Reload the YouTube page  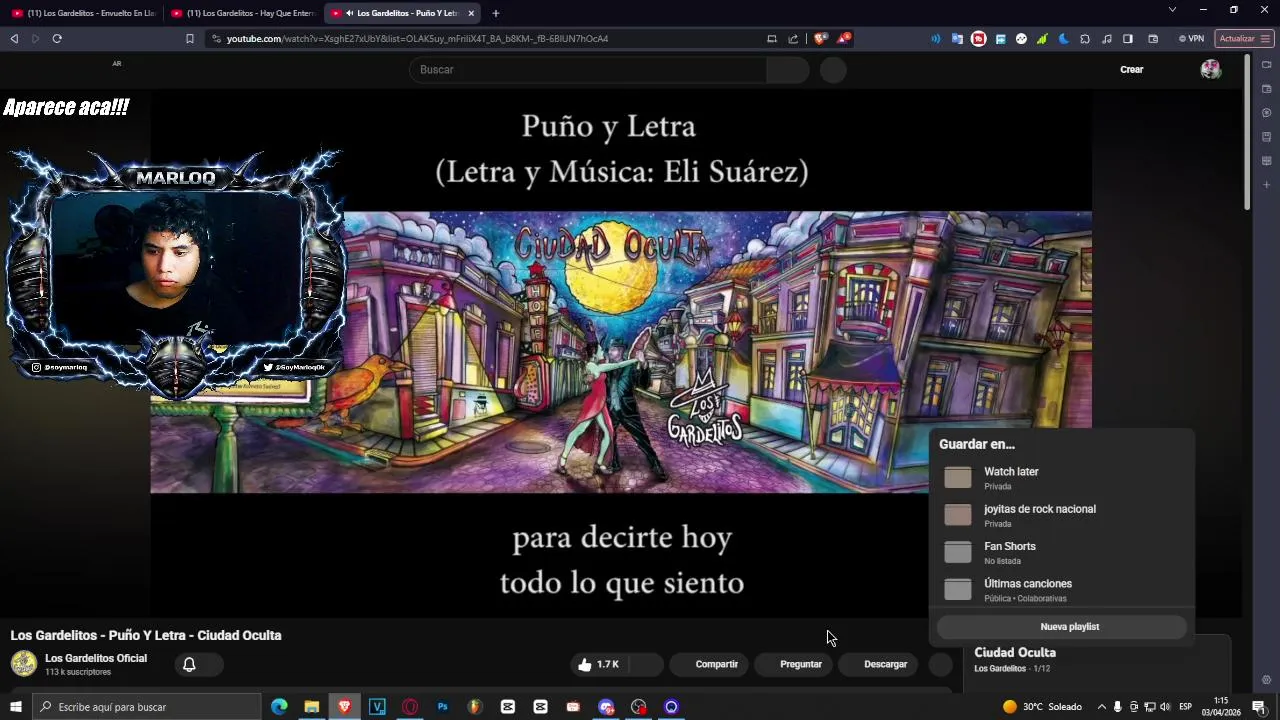click(57, 39)
